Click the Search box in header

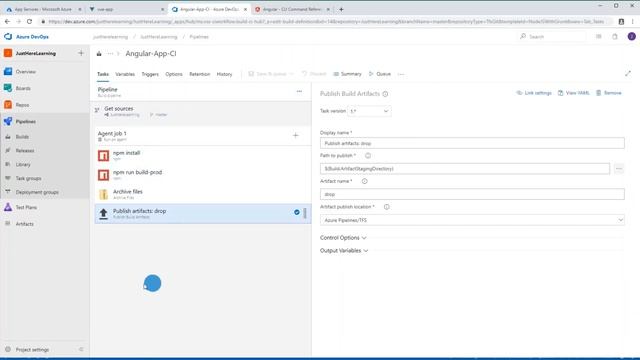click(552, 37)
